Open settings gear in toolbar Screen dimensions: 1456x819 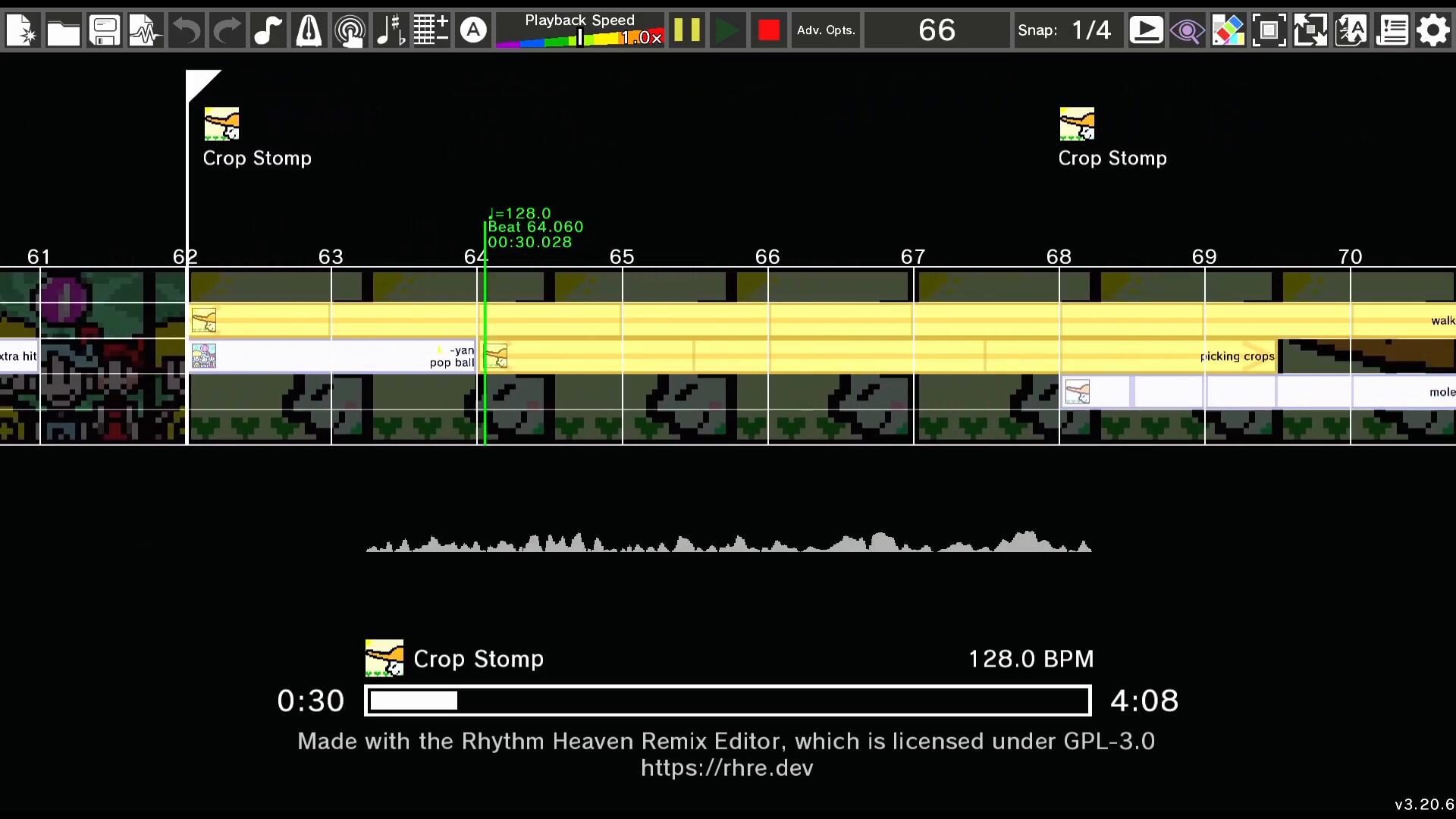tap(1432, 31)
